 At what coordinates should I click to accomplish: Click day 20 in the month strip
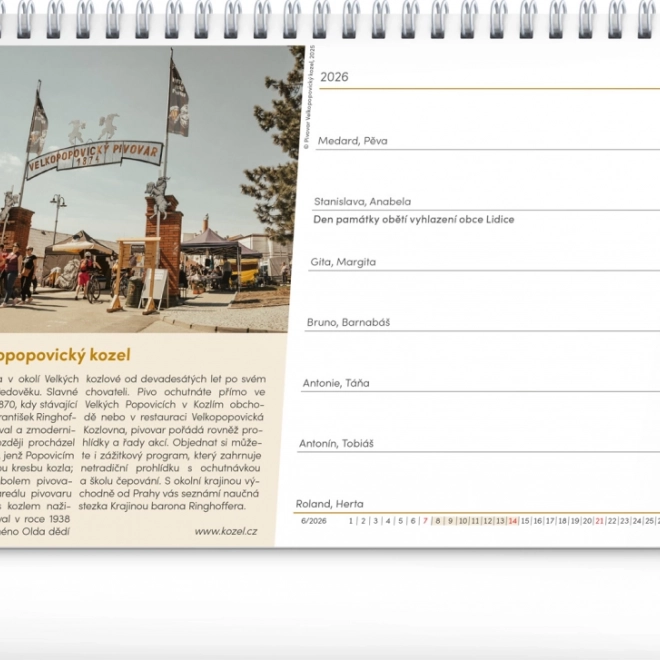(587, 521)
